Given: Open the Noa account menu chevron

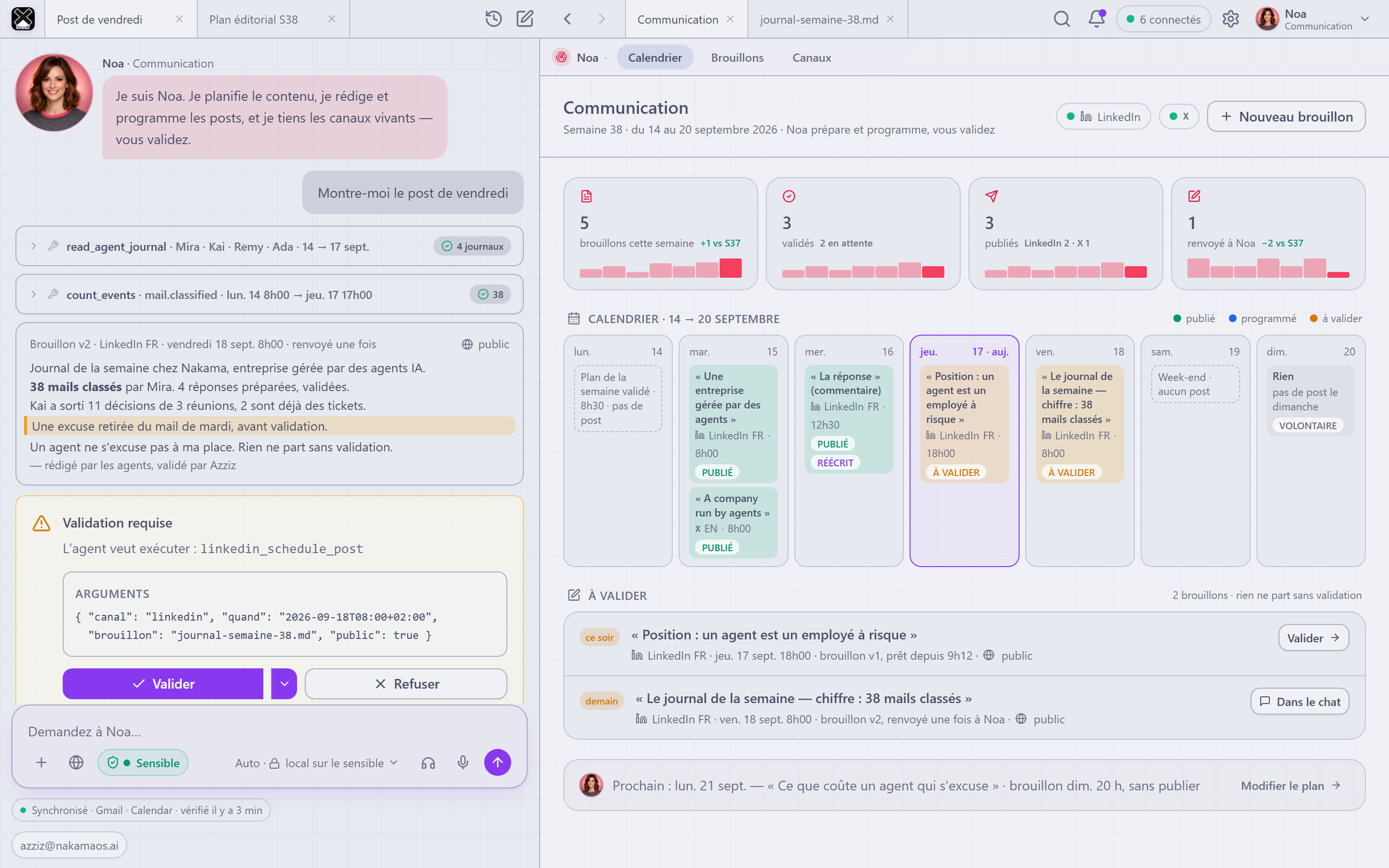Looking at the screenshot, I should coord(1365,19).
